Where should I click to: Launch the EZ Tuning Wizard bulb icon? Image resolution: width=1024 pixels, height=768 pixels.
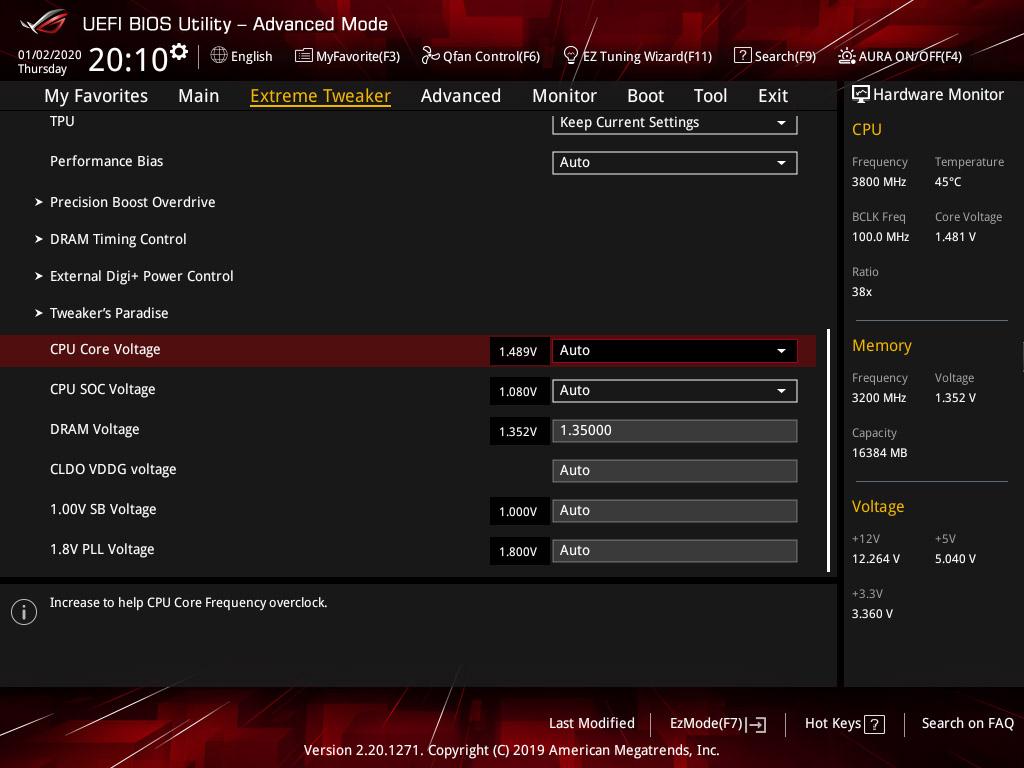click(570, 56)
